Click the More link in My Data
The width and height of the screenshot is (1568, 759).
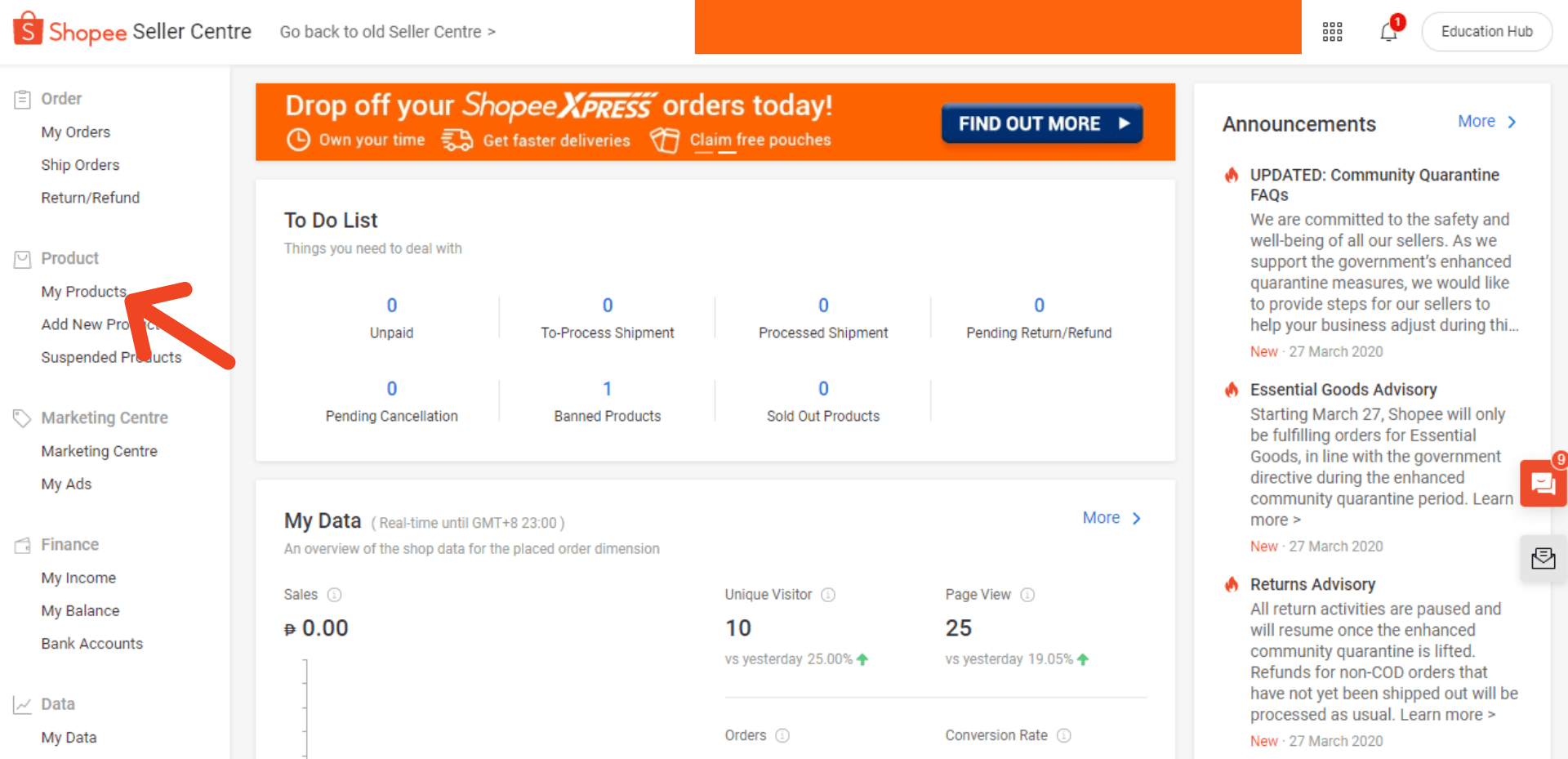click(1101, 517)
